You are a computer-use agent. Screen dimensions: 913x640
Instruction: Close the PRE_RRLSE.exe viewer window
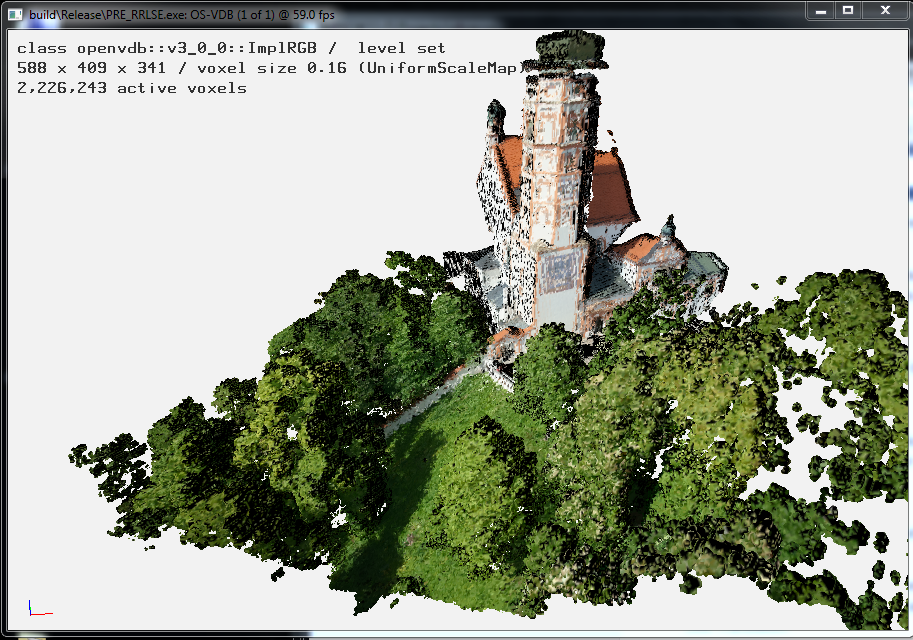885,10
